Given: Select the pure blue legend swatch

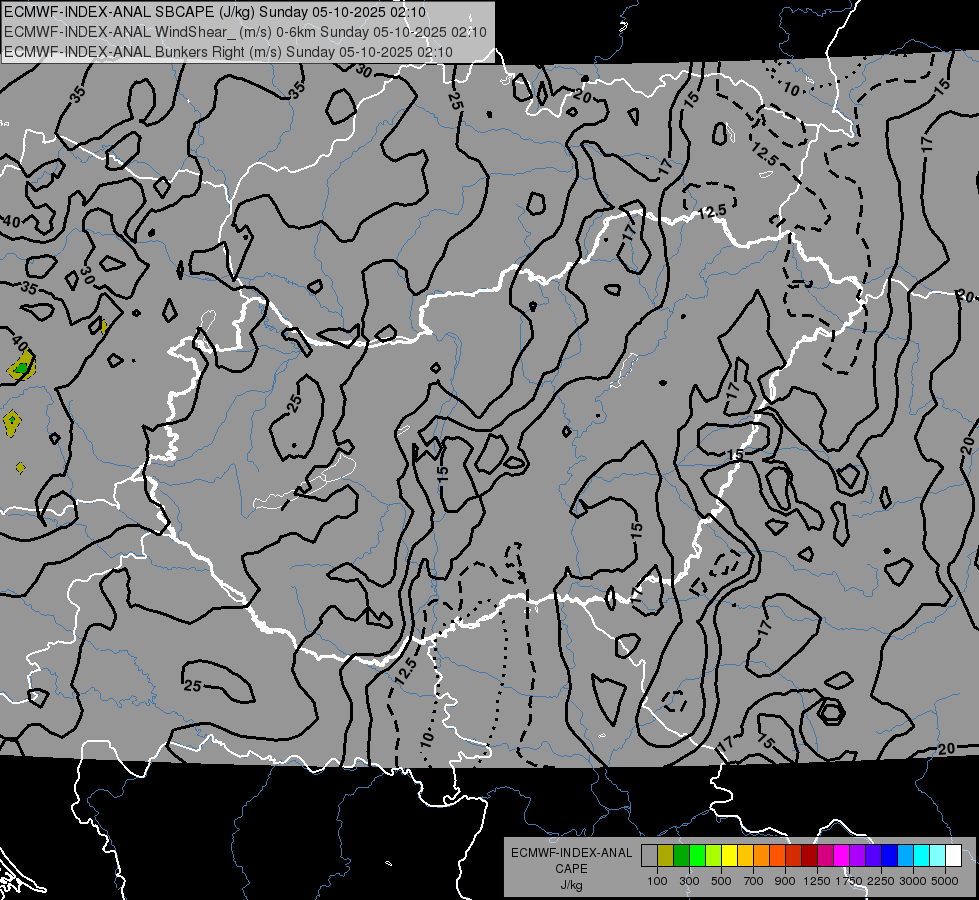Looking at the screenshot, I should tap(890, 855).
